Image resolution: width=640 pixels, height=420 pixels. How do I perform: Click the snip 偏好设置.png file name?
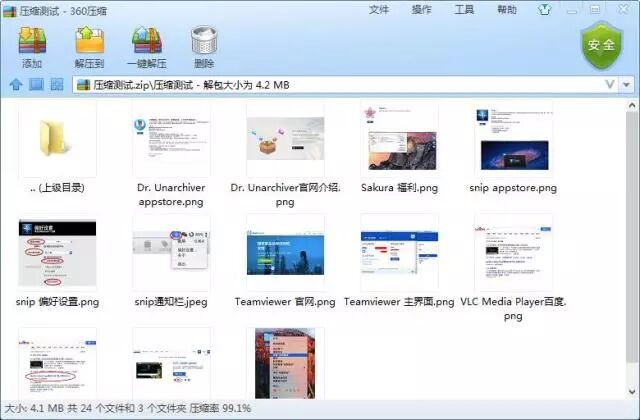point(57,302)
